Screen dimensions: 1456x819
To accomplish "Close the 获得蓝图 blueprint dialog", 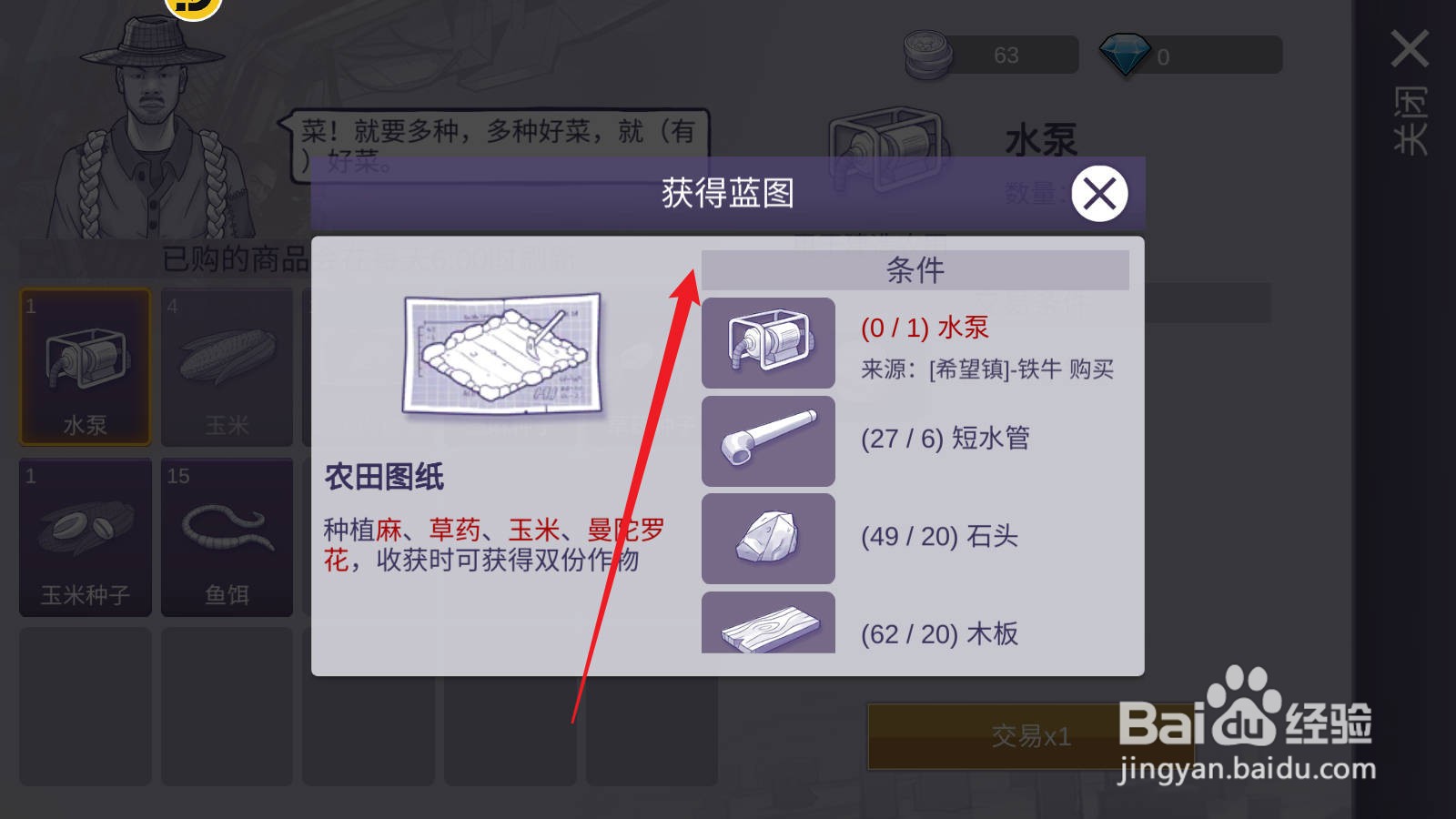I will click(x=1099, y=193).
